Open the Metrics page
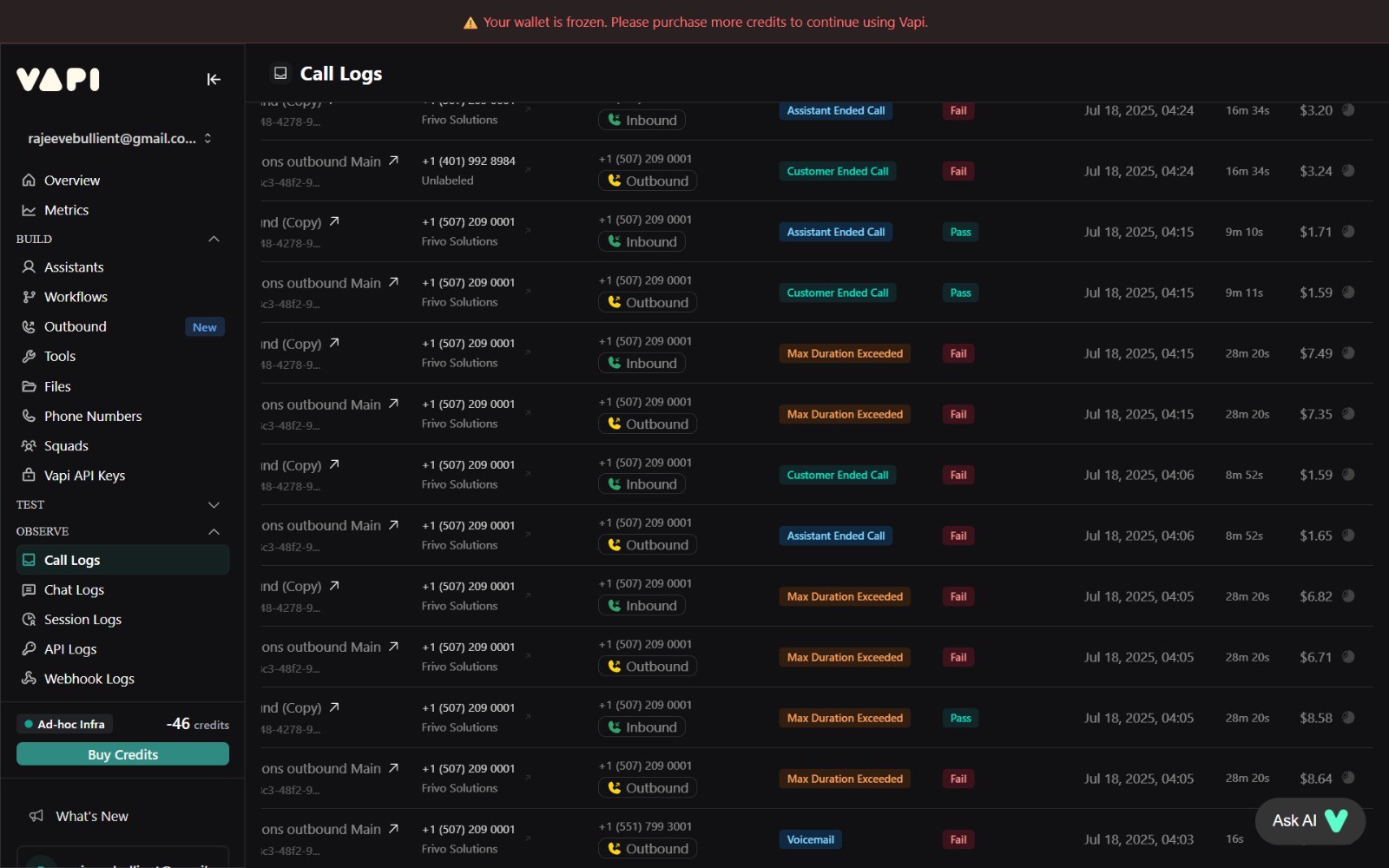The width and height of the screenshot is (1389, 868). click(66, 210)
